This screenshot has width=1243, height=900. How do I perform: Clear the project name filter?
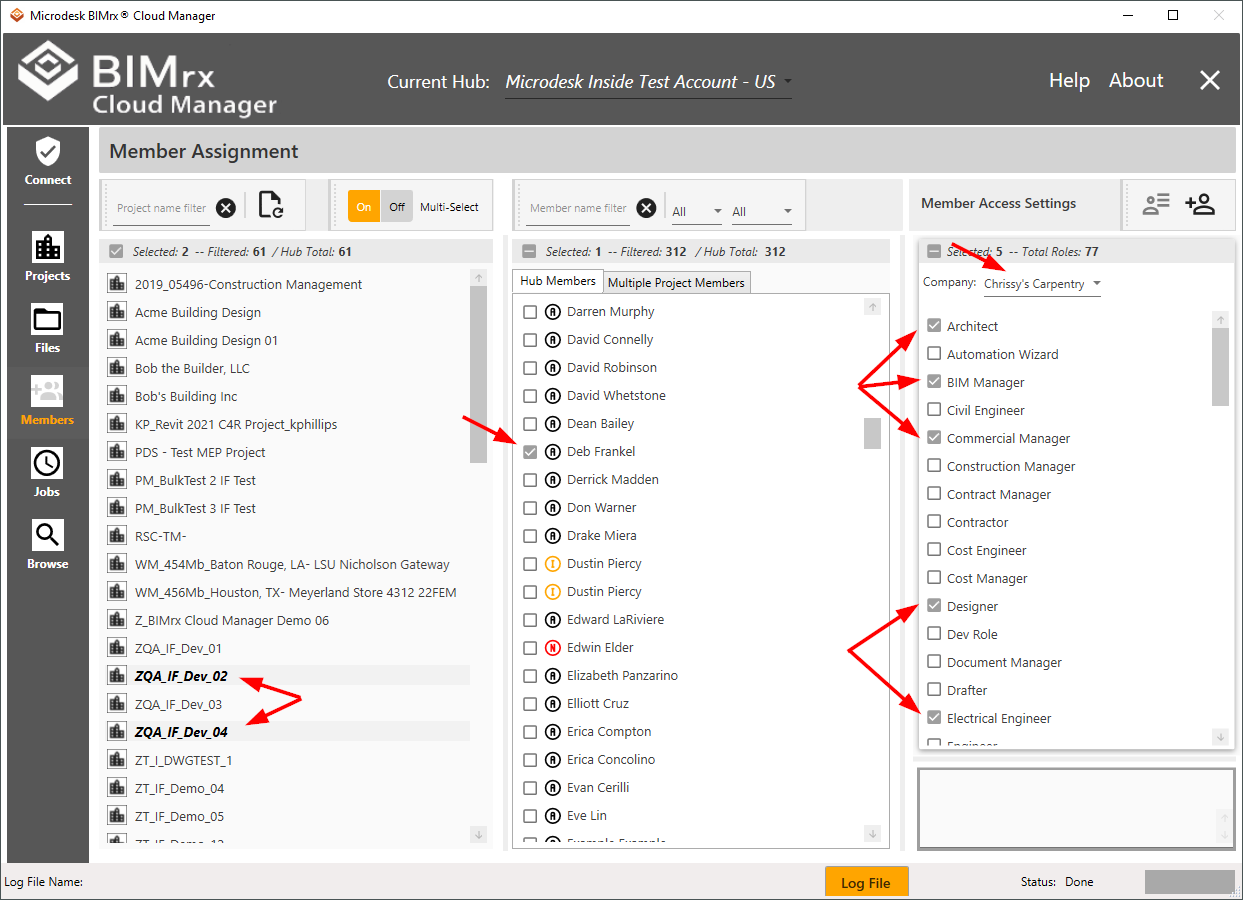click(226, 208)
